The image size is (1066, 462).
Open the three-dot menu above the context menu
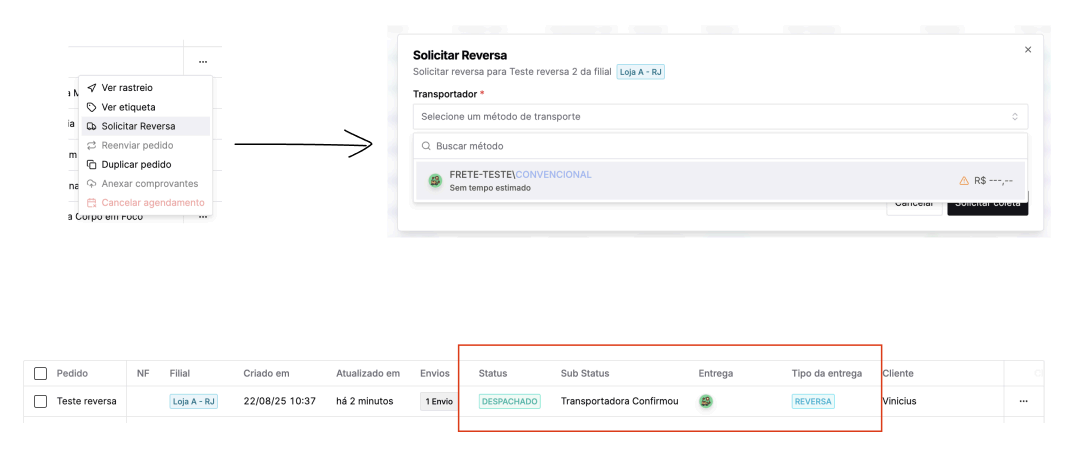coord(203,62)
